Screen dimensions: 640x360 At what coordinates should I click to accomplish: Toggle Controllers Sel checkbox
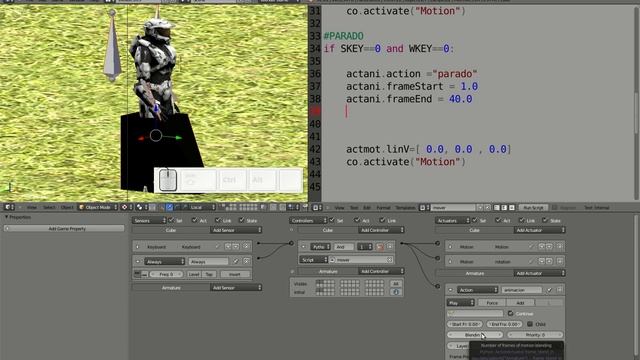tap(332, 220)
